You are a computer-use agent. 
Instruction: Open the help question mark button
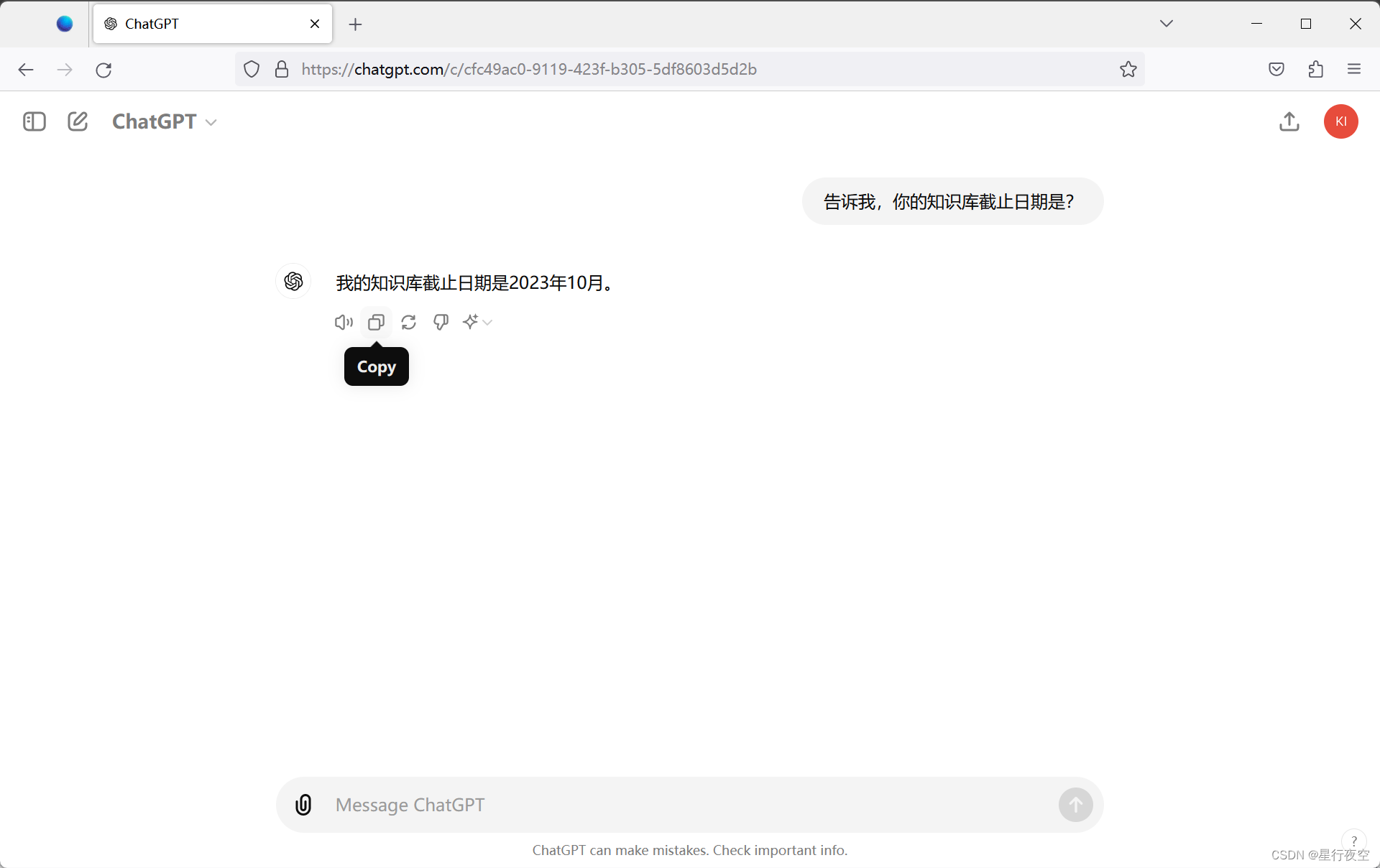(x=1354, y=840)
